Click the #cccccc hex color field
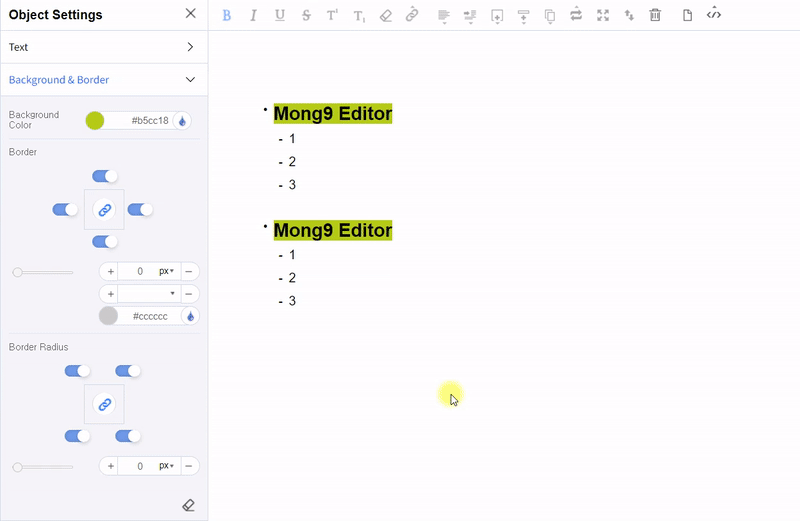Screen dimensions: 800x521 [149, 316]
